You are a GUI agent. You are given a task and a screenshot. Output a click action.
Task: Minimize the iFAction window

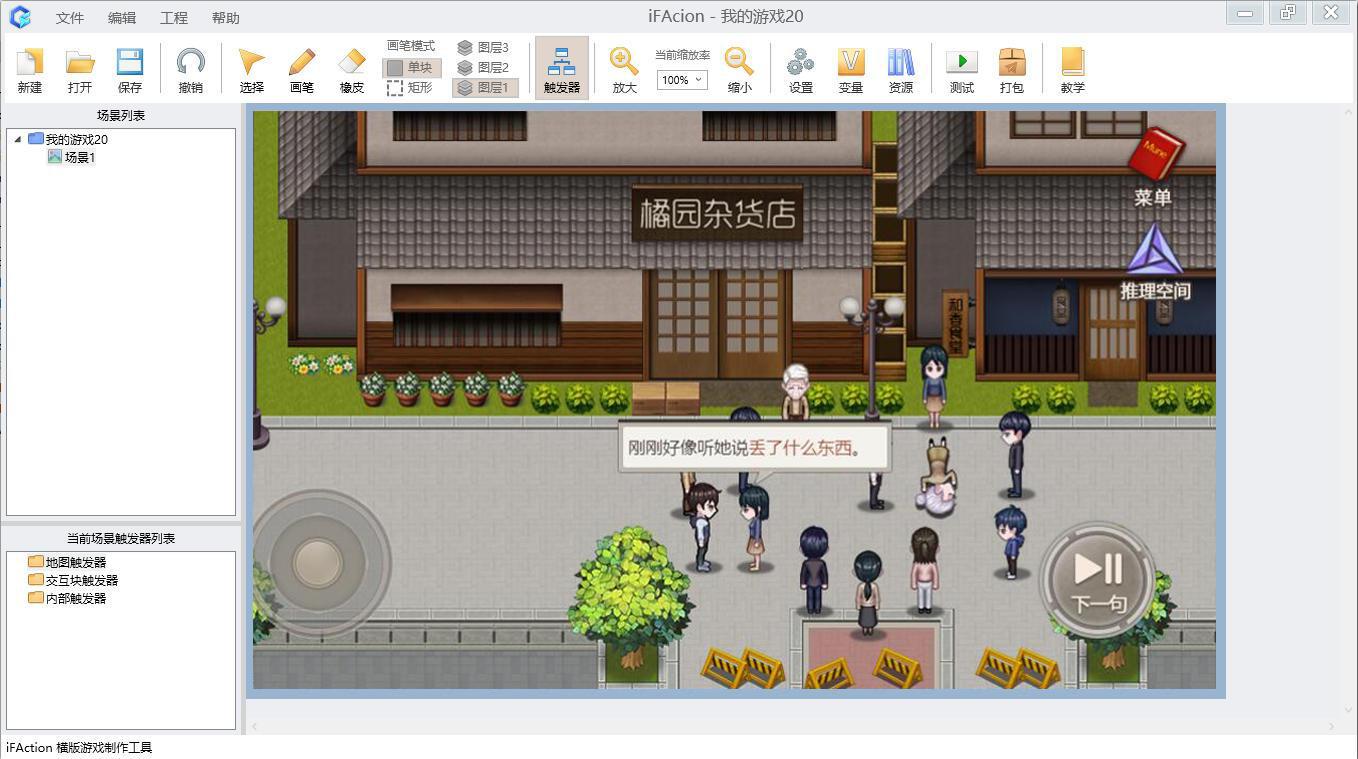[1245, 13]
